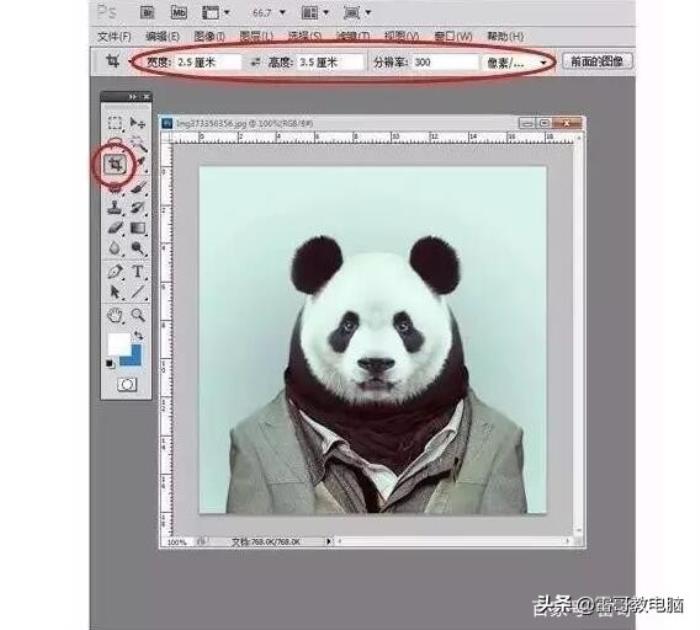This screenshot has height=630, width=700.
Task: Select the Move tool
Action: 138,122
